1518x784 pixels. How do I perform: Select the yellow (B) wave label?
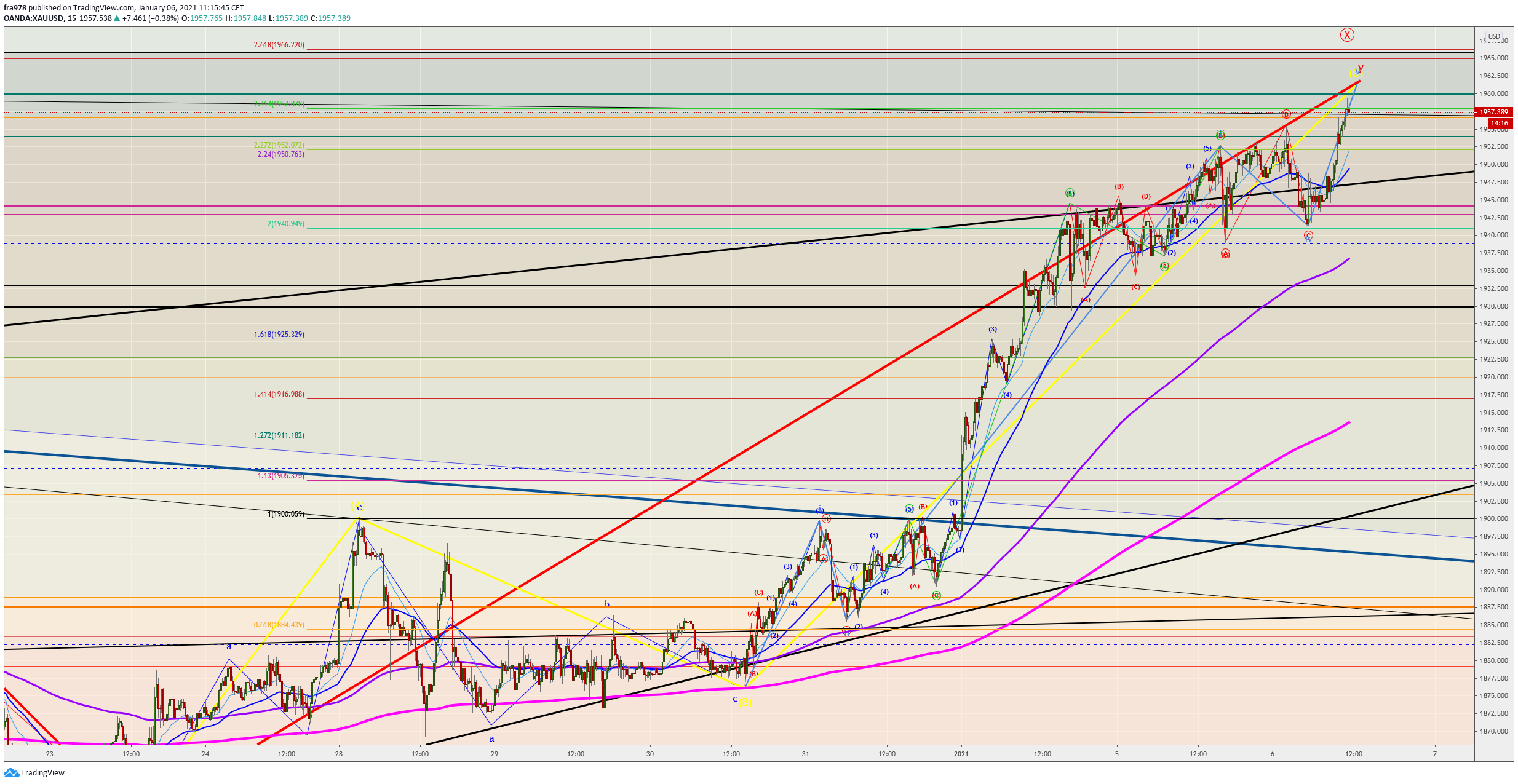(x=745, y=702)
